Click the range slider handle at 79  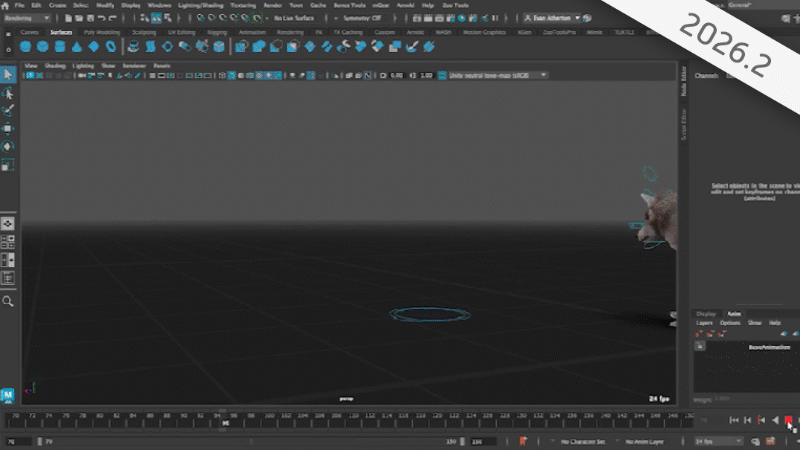coord(40,441)
